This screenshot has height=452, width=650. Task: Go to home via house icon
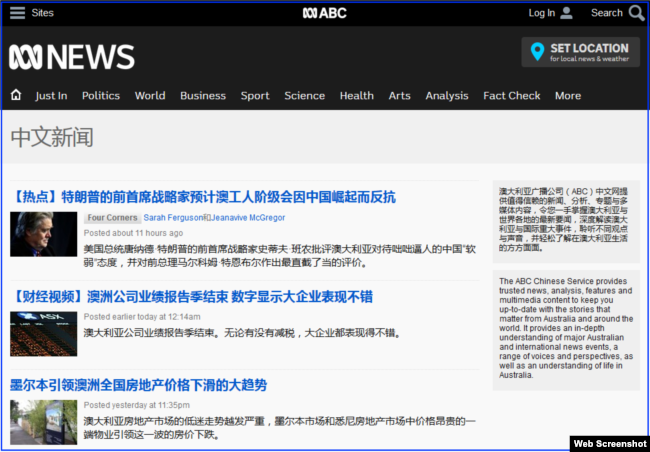click(x=16, y=95)
